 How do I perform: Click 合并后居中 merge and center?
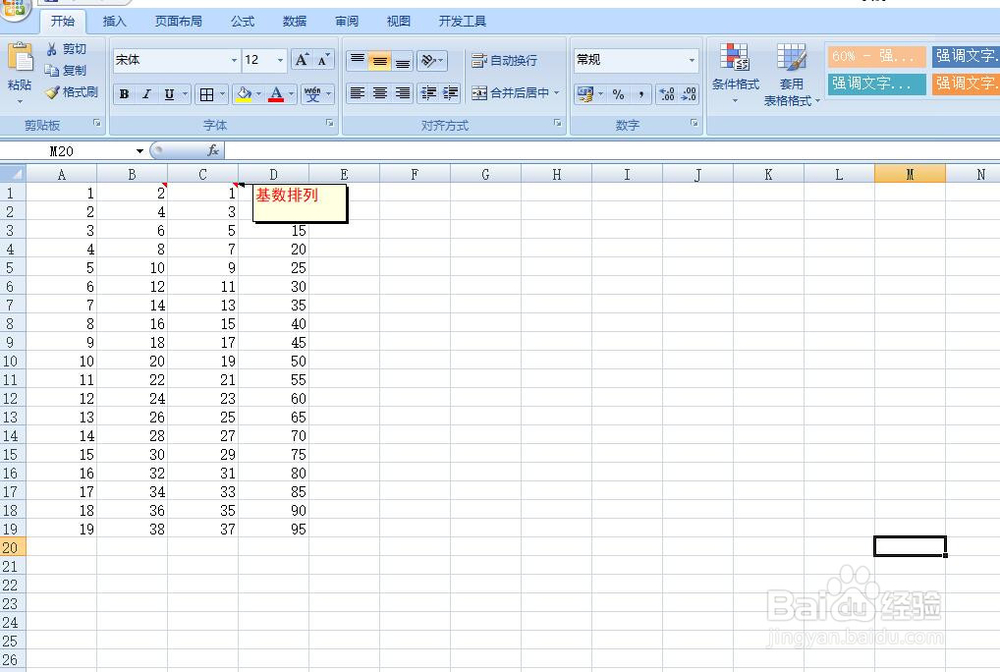[510, 93]
